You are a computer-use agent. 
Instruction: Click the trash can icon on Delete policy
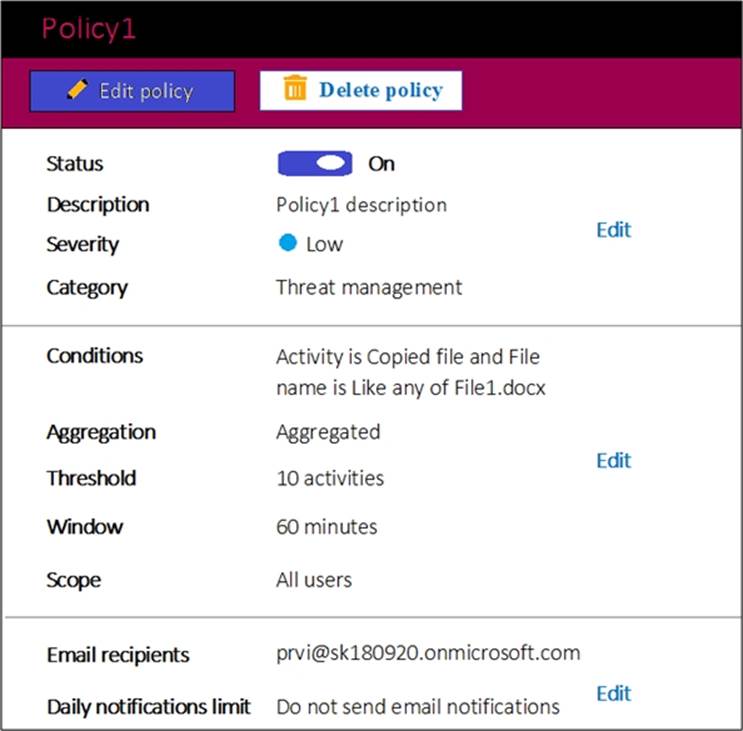coord(294,89)
